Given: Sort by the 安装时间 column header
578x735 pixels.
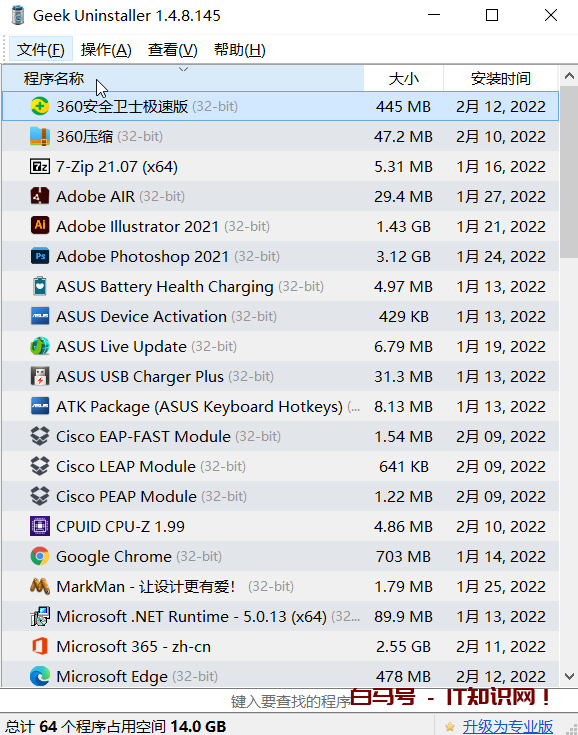Looking at the screenshot, I should pos(501,78).
